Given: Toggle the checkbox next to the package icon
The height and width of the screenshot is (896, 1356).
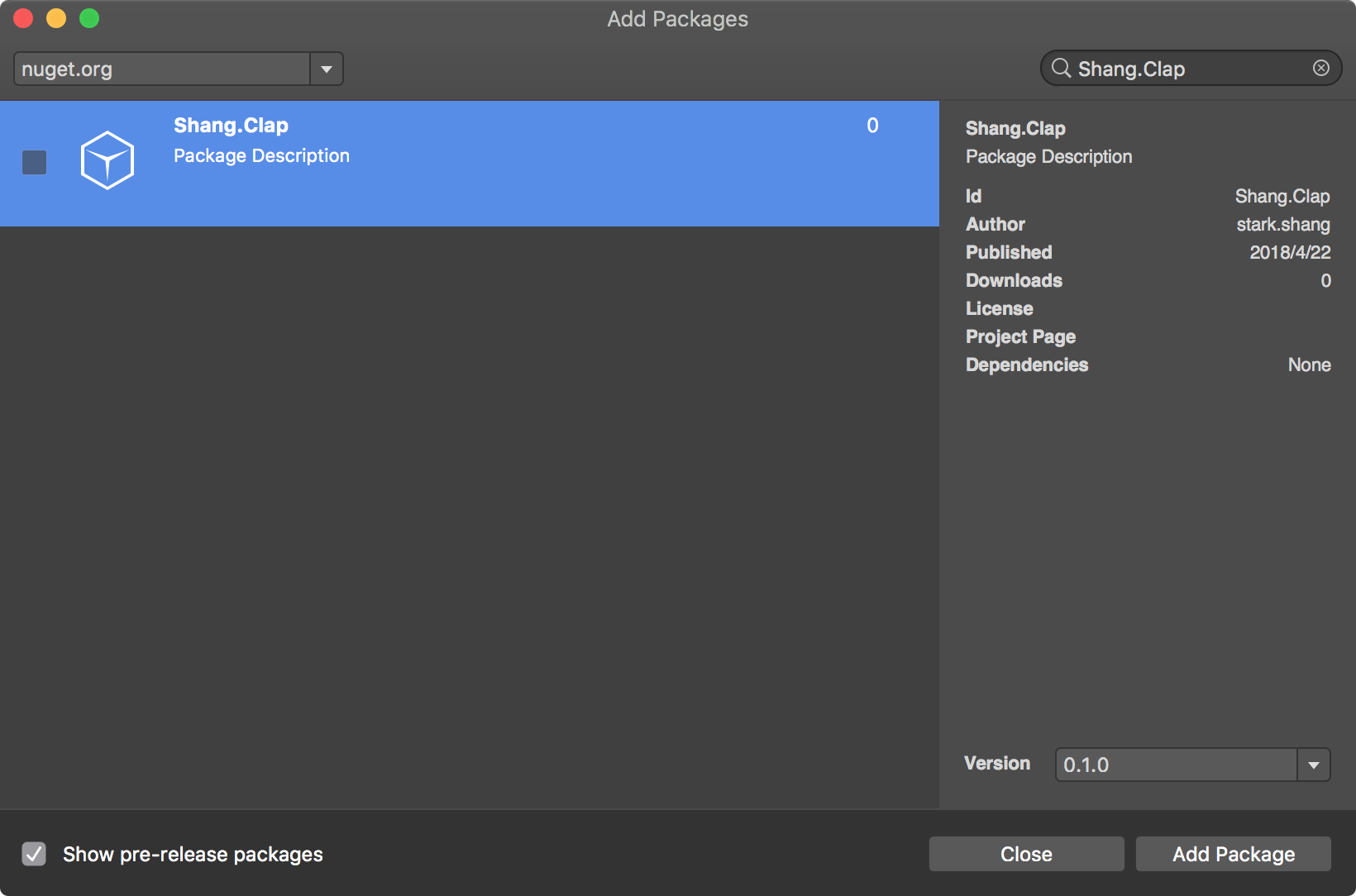Looking at the screenshot, I should (x=34, y=163).
